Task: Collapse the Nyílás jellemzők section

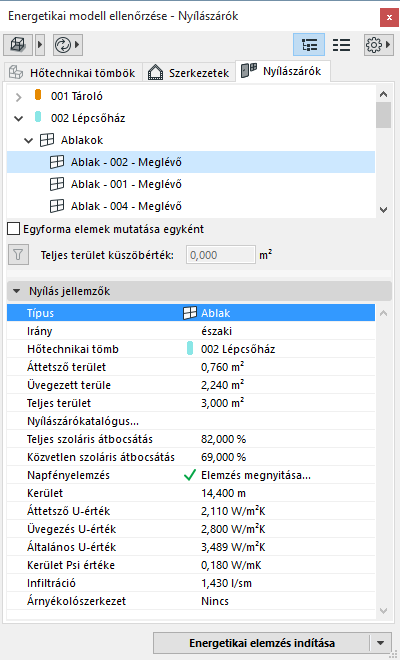Action: coord(17,291)
